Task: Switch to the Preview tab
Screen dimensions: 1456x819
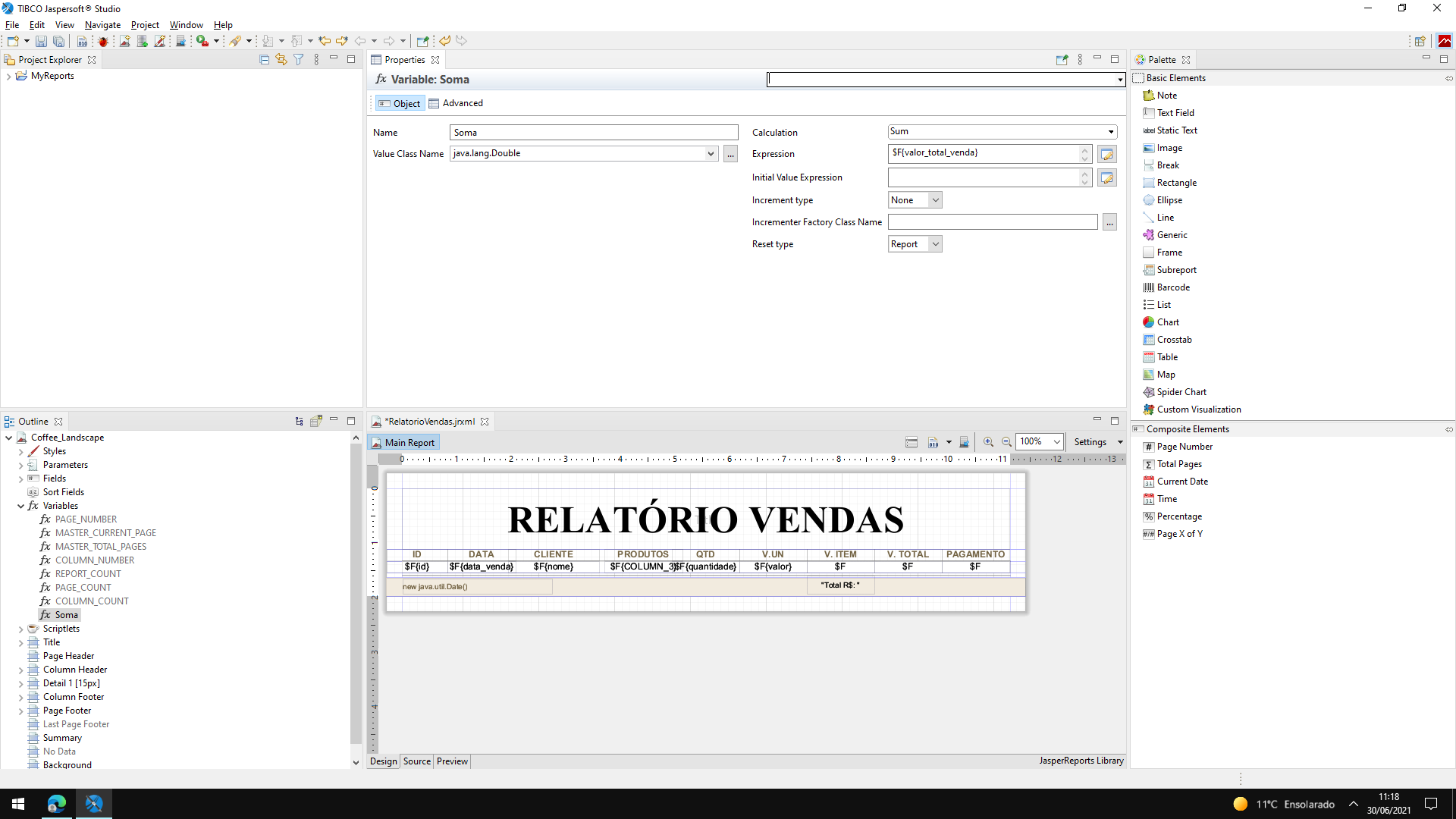Action: 452,761
